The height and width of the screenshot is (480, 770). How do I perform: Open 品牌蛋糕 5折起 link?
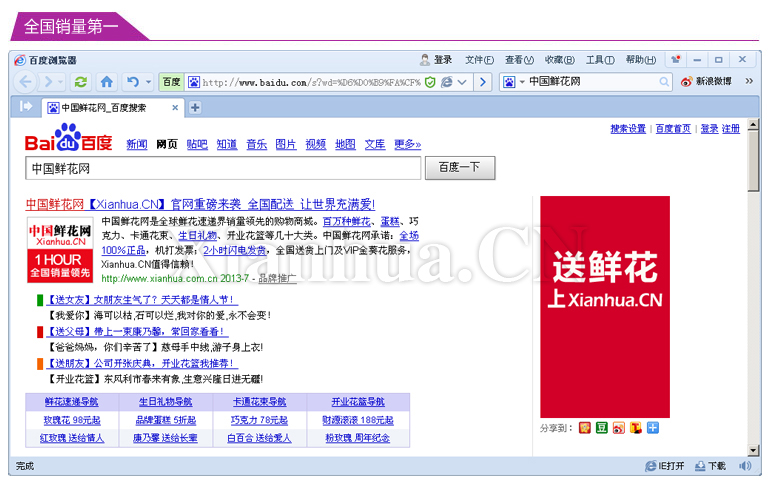[x=165, y=420]
